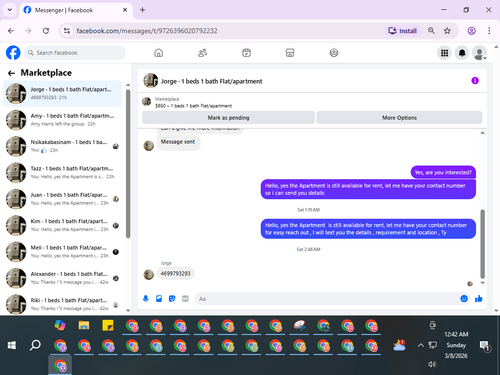
Task: Show hidden system tray icons chevron
Action: [421, 345]
